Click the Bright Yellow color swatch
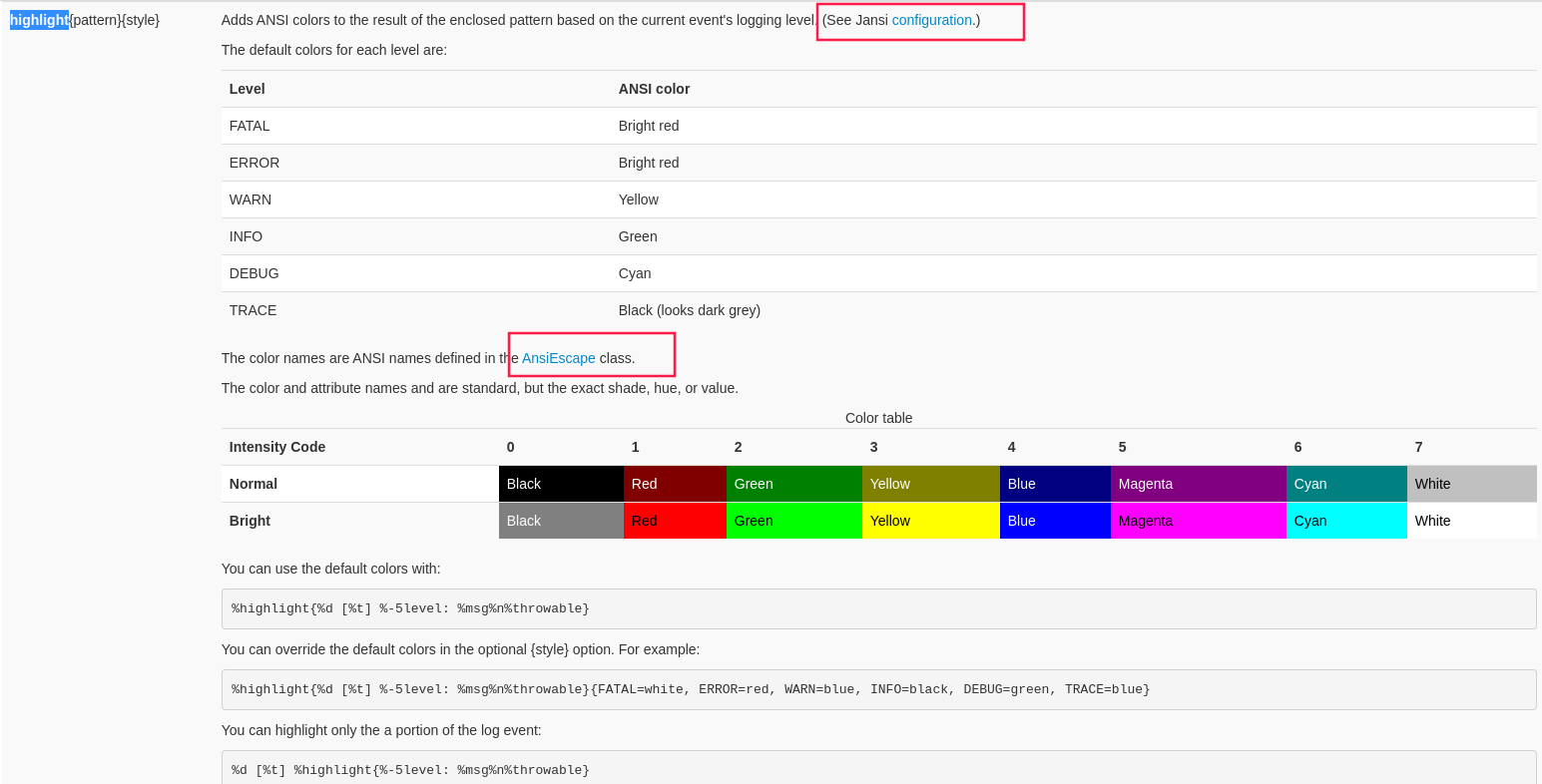The height and width of the screenshot is (784, 1542). 930,520
